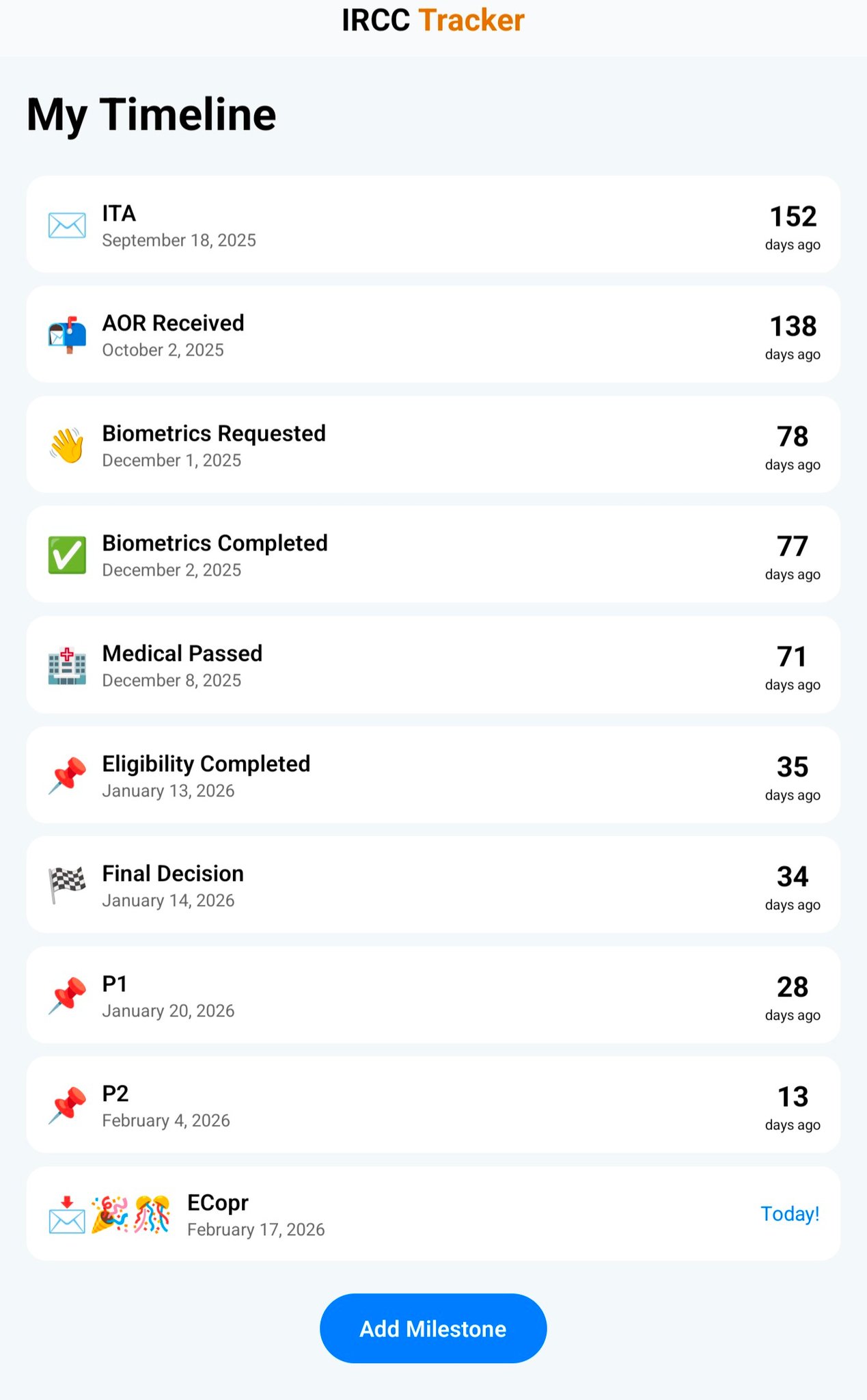Image resolution: width=867 pixels, height=1400 pixels.
Task: Click the green checkmark Biometrics Completed icon
Action: 67,555
